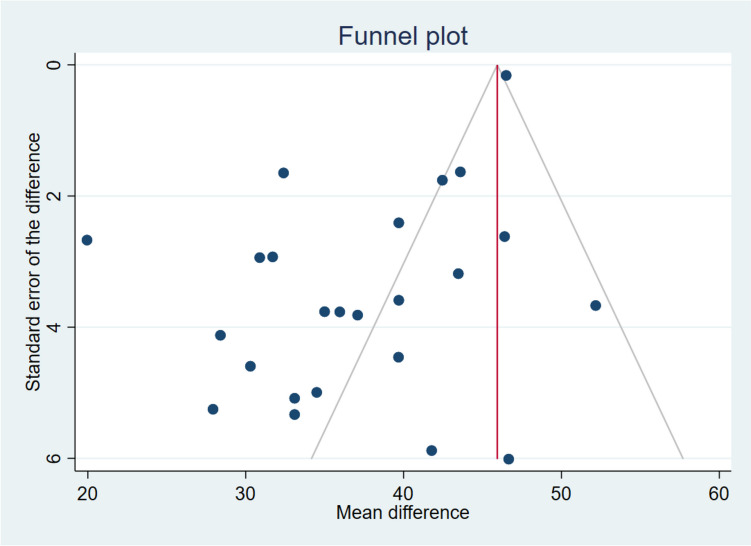Viewport: 751px width, 546px height.
Task: Select the y-axis tick label 4
Action: [x=56, y=327]
